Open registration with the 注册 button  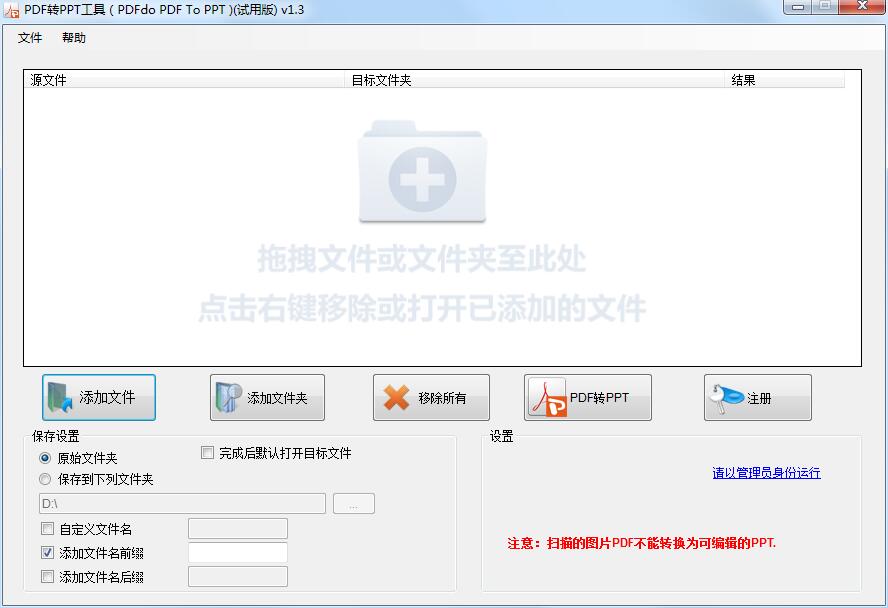(758, 397)
